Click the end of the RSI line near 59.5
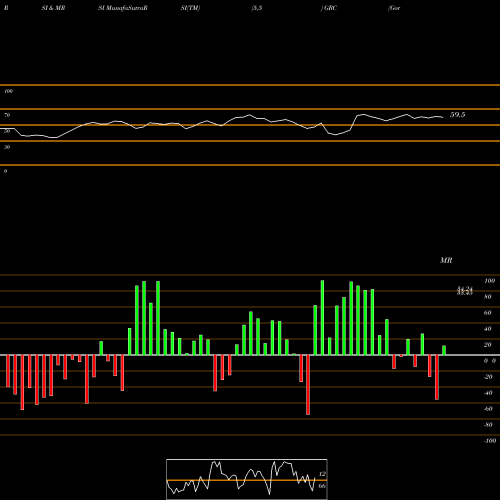 pos(443,117)
